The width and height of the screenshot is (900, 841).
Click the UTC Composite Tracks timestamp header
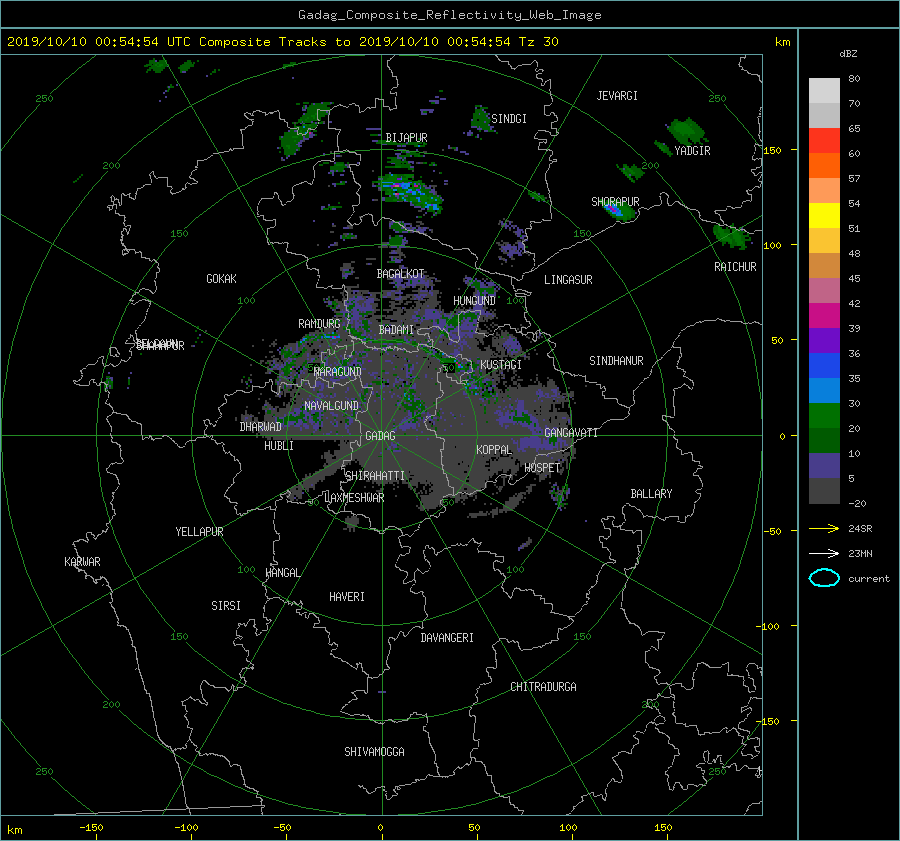[x=282, y=41]
